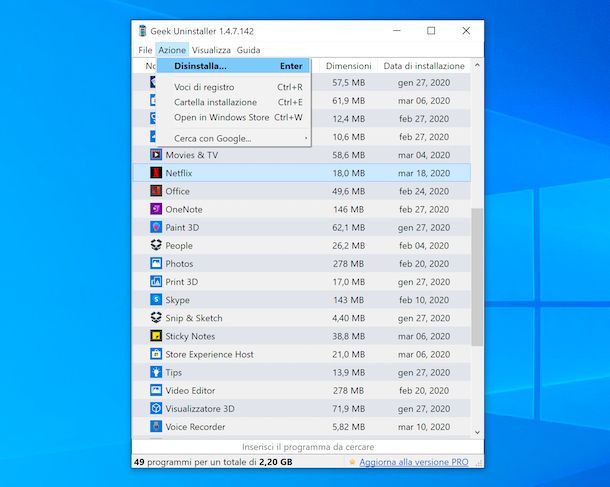Open the Guida menu

(x=248, y=50)
